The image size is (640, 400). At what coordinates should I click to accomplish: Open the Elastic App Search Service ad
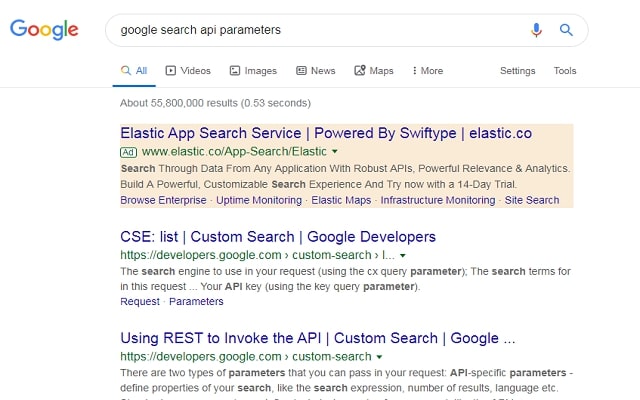point(326,133)
